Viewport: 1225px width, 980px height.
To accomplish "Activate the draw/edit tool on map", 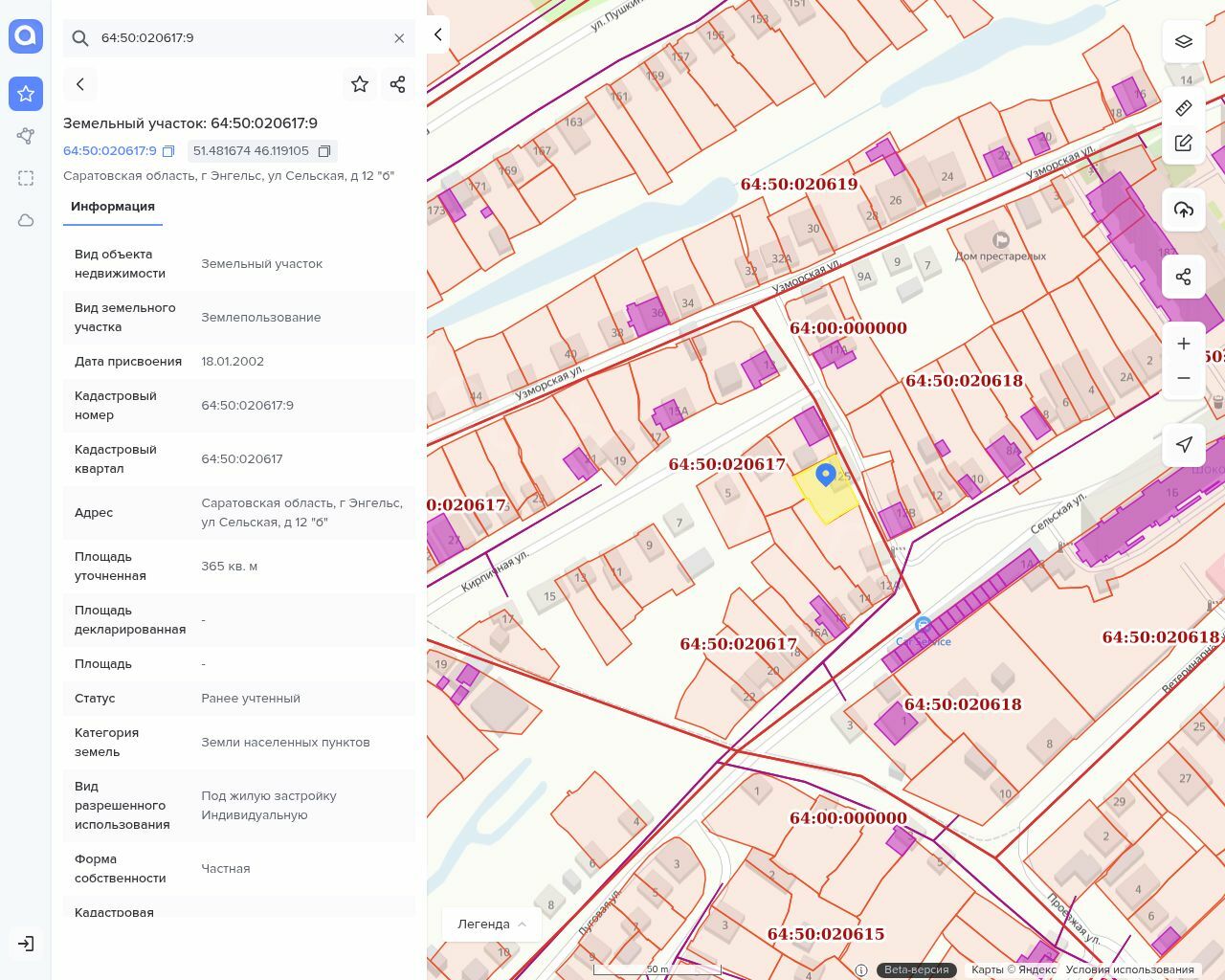I will point(1184,144).
